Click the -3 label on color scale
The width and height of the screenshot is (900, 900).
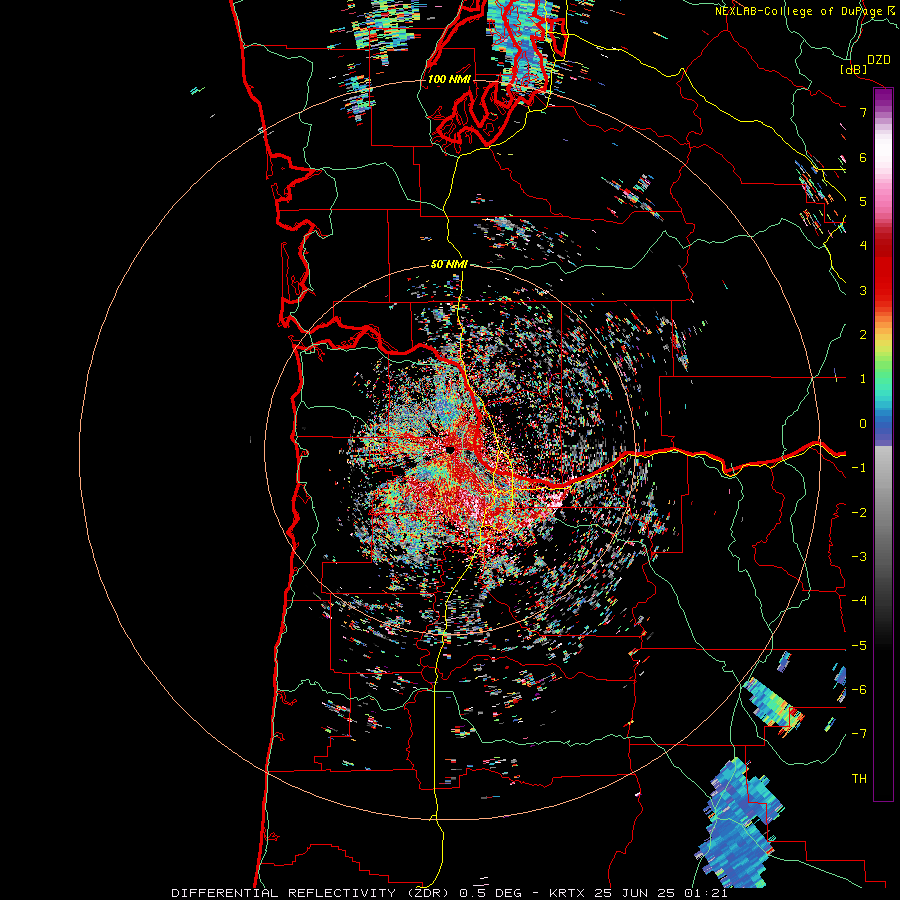click(x=859, y=557)
